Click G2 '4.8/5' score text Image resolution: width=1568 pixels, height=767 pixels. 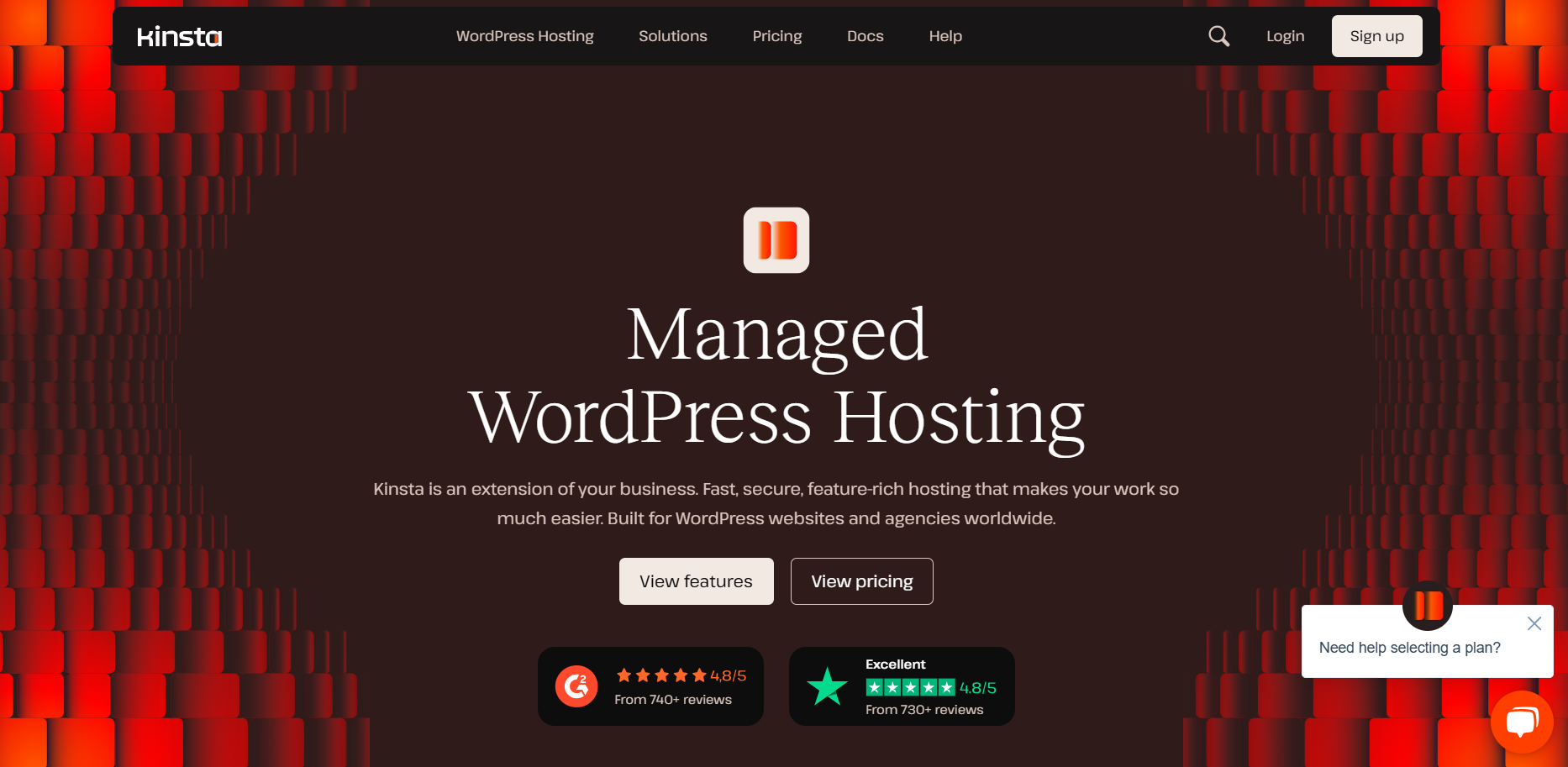click(x=729, y=675)
